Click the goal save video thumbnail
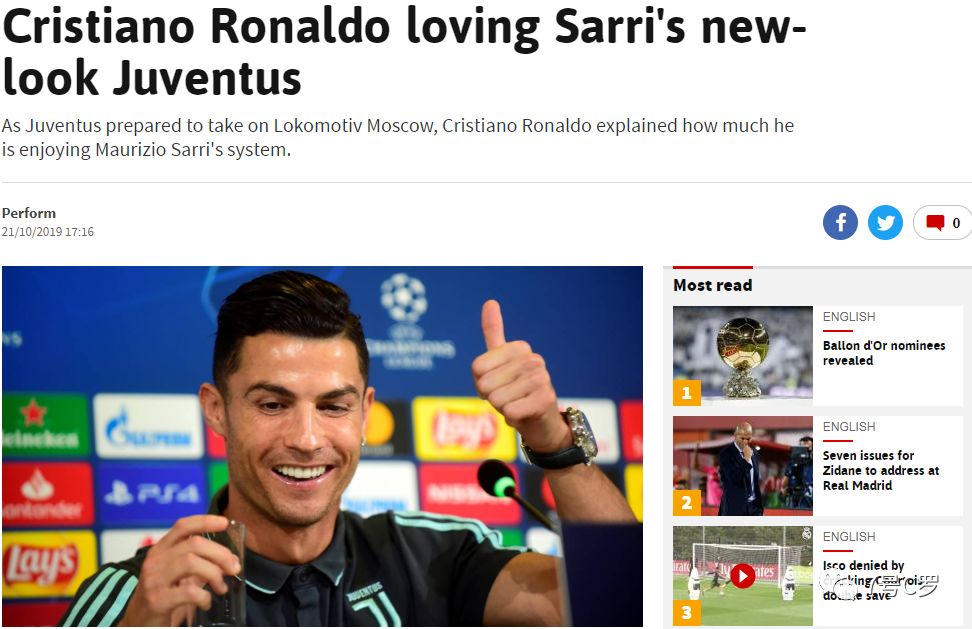 pyautogui.click(x=743, y=576)
